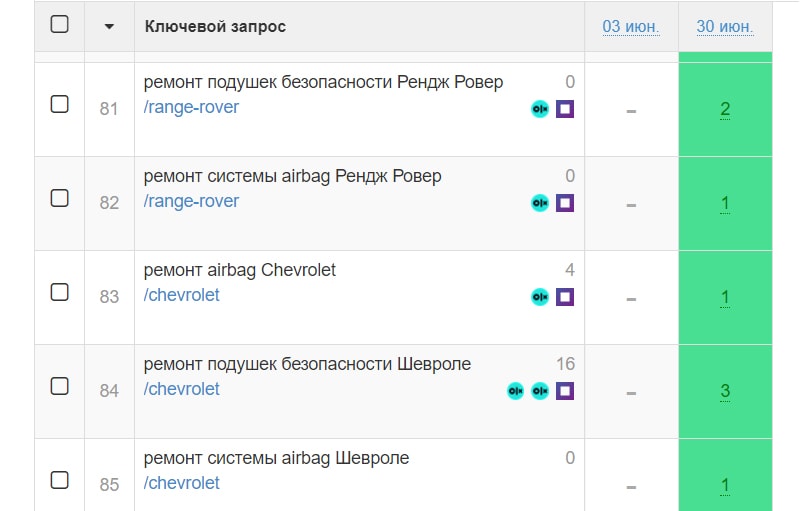
Task: Select the checkbox for row 83
Action: click(x=60, y=292)
